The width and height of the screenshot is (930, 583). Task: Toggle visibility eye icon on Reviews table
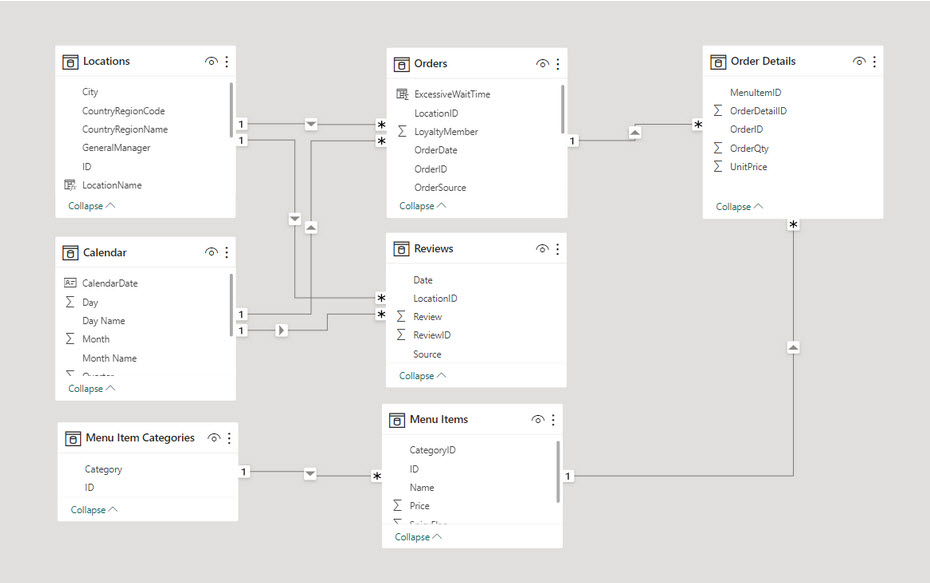542,249
